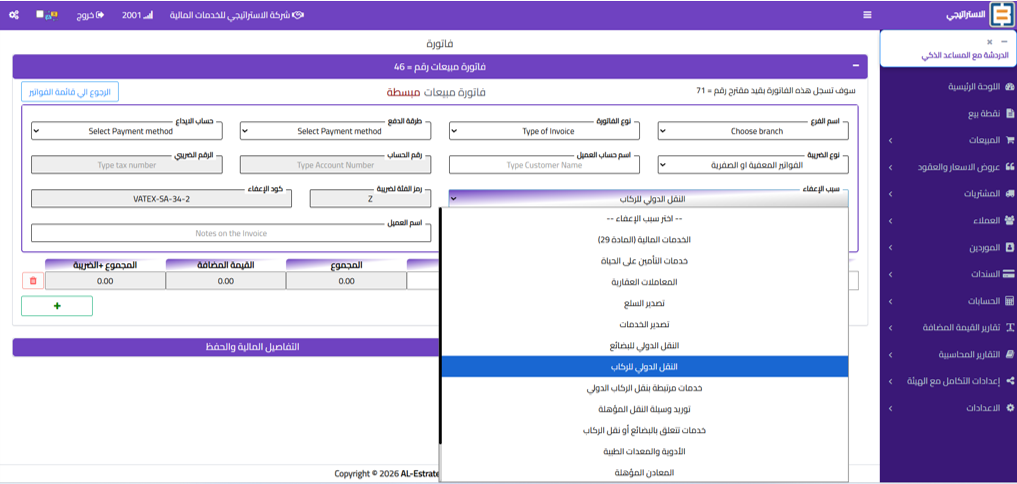The image size is (1017, 484).
Task: Toggle the hamburger menu icon
Action: pyautogui.click(x=867, y=15)
